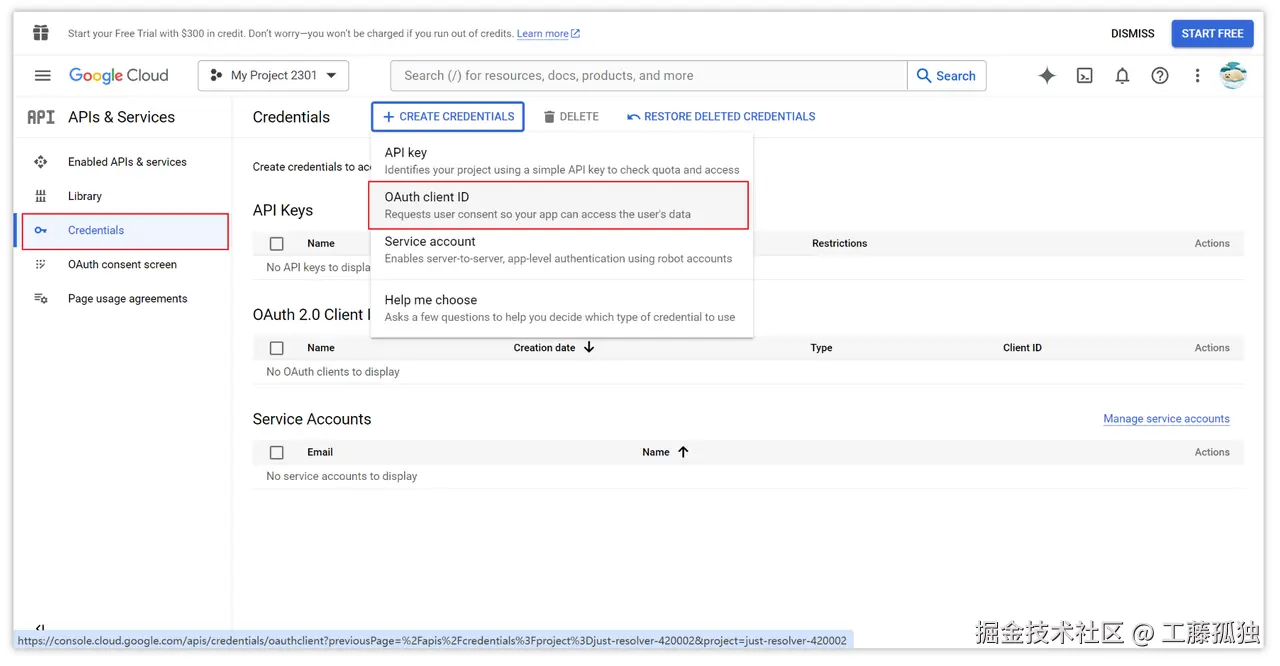Sort by Creation date descending arrow

[x=589, y=347]
